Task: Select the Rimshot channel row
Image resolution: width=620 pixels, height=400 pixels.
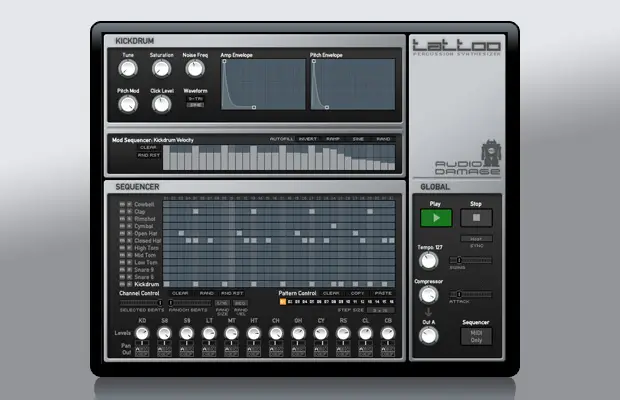Action: click(145, 219)
